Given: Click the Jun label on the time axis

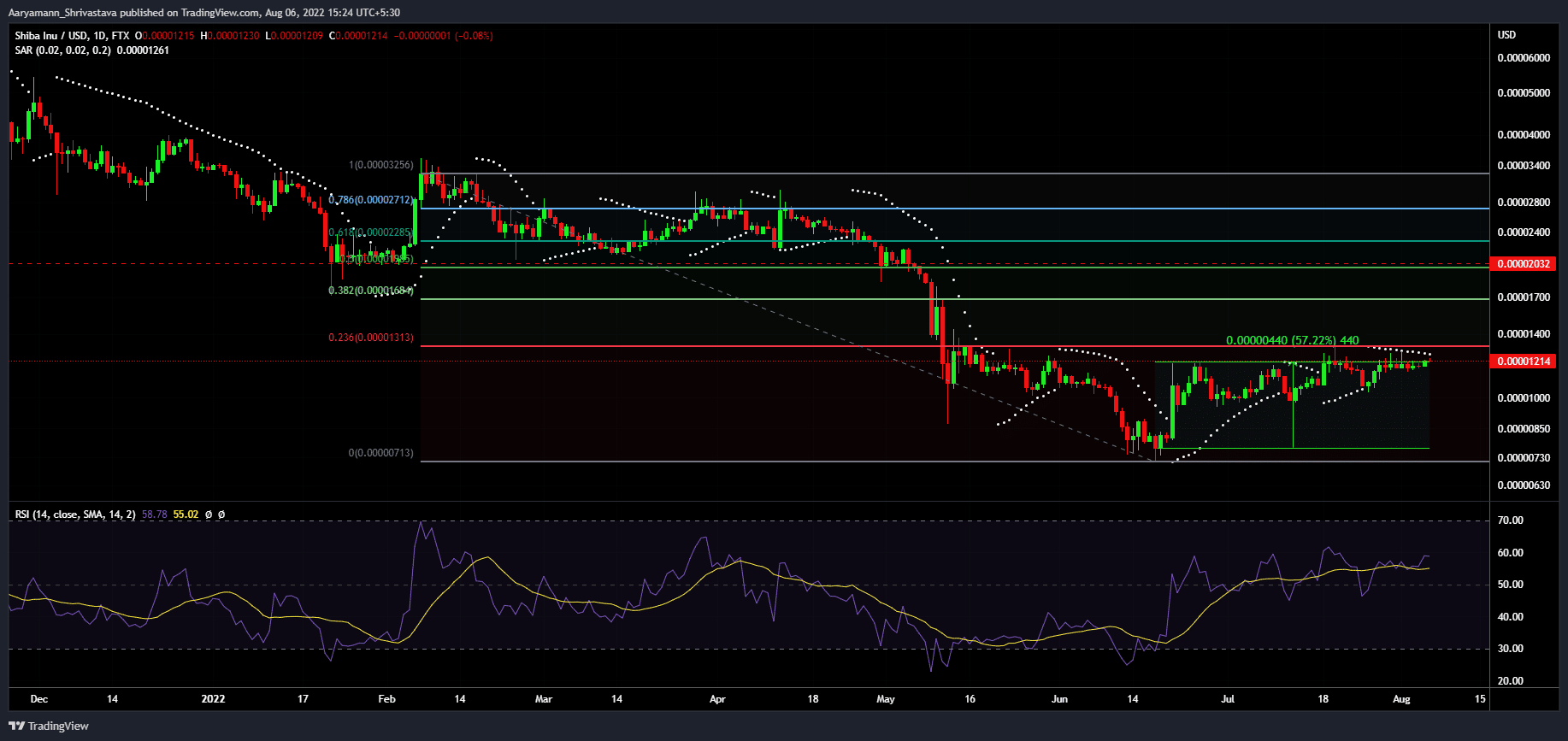Looking at the screenshot, I should [1059, 699].
